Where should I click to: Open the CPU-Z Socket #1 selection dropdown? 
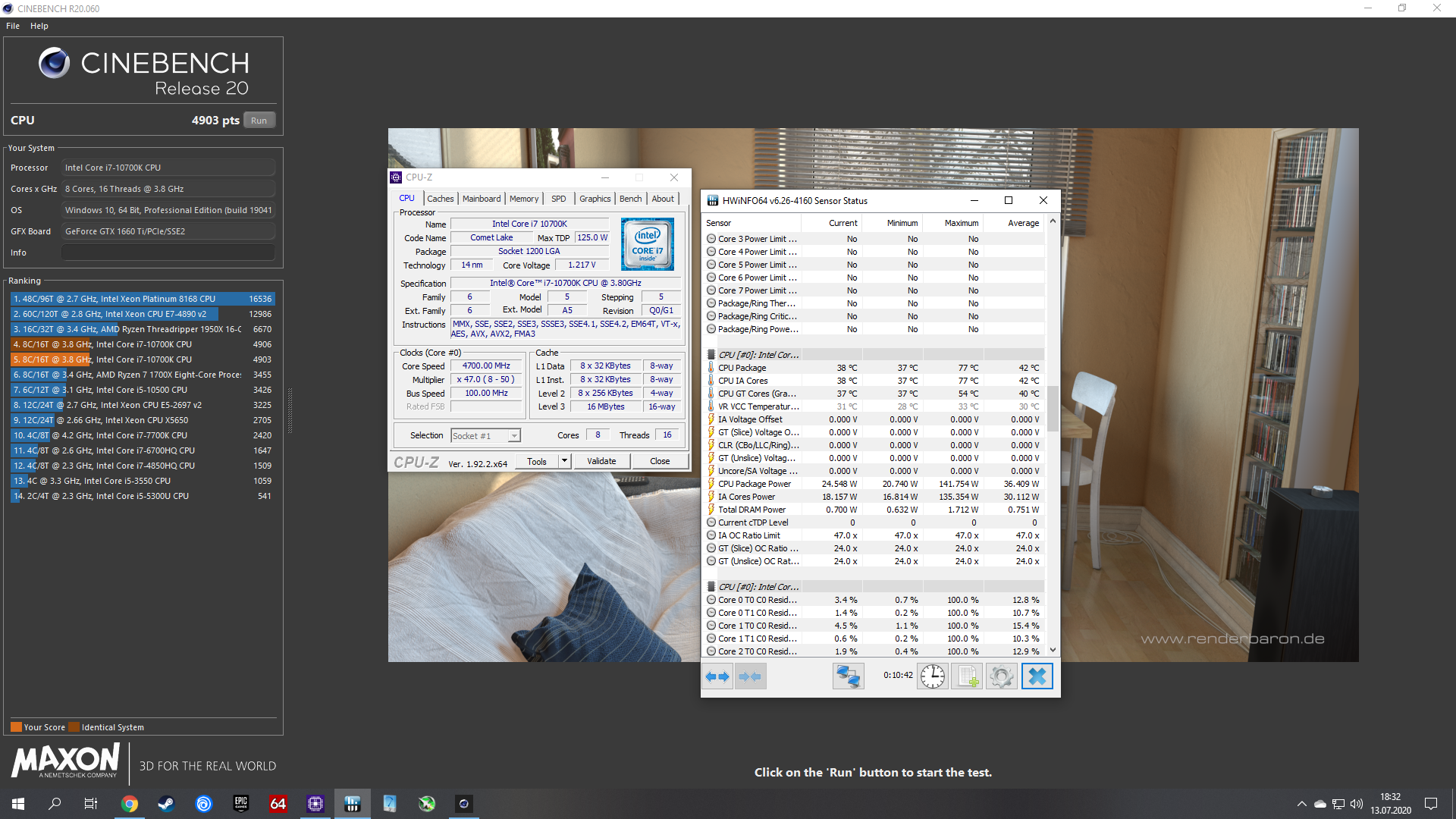(485, 435)
